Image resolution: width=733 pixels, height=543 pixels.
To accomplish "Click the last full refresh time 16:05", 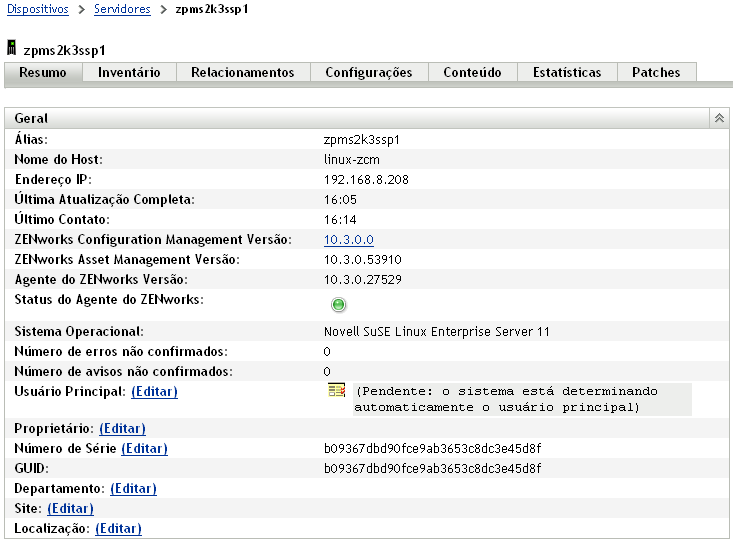I will coord(340,200).
